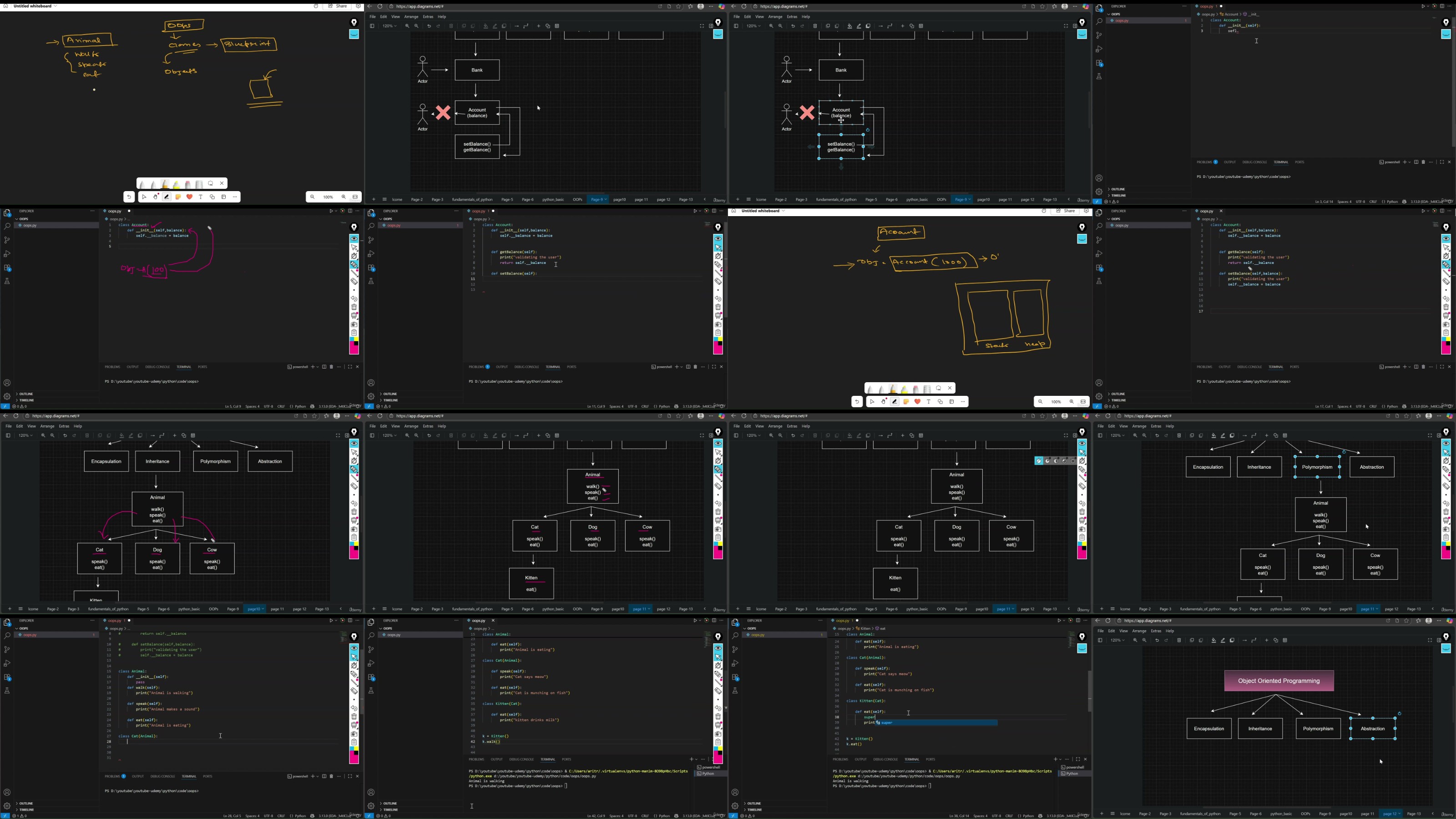Viewport: 1456px width, 819px height.
Task: Expand Untitled whiteboard title dropdown above Blueprint sketch
Action: pyautogui.click(x=56, y=6)
